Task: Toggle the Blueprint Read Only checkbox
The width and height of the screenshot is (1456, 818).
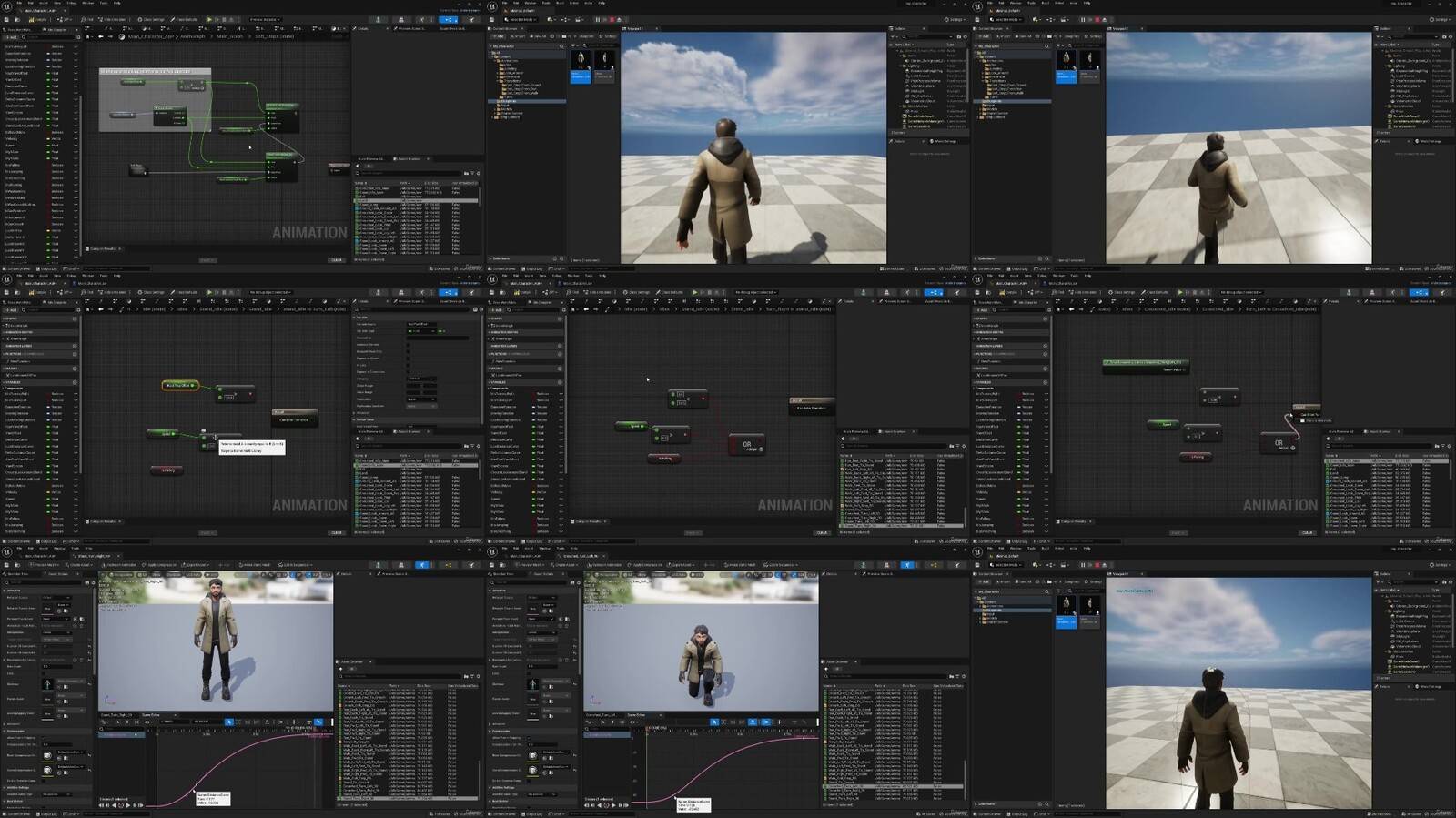Action: [408, 351]
